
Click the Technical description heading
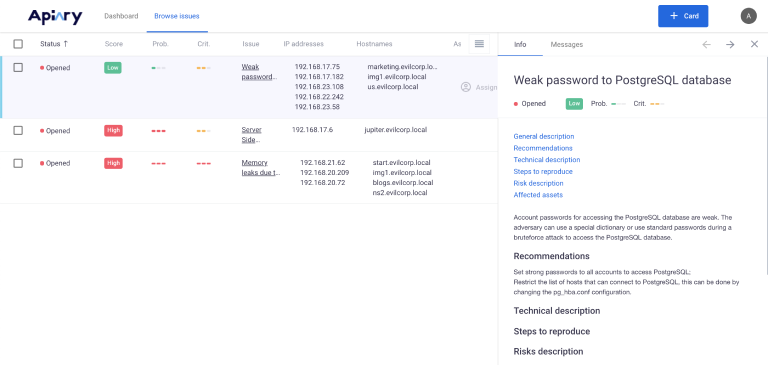[x=556, y=311]
